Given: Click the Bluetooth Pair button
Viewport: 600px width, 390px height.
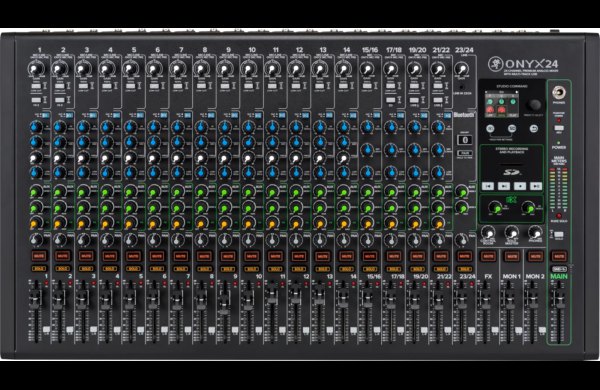Looking at the screenshot, I should click(465, 153).
